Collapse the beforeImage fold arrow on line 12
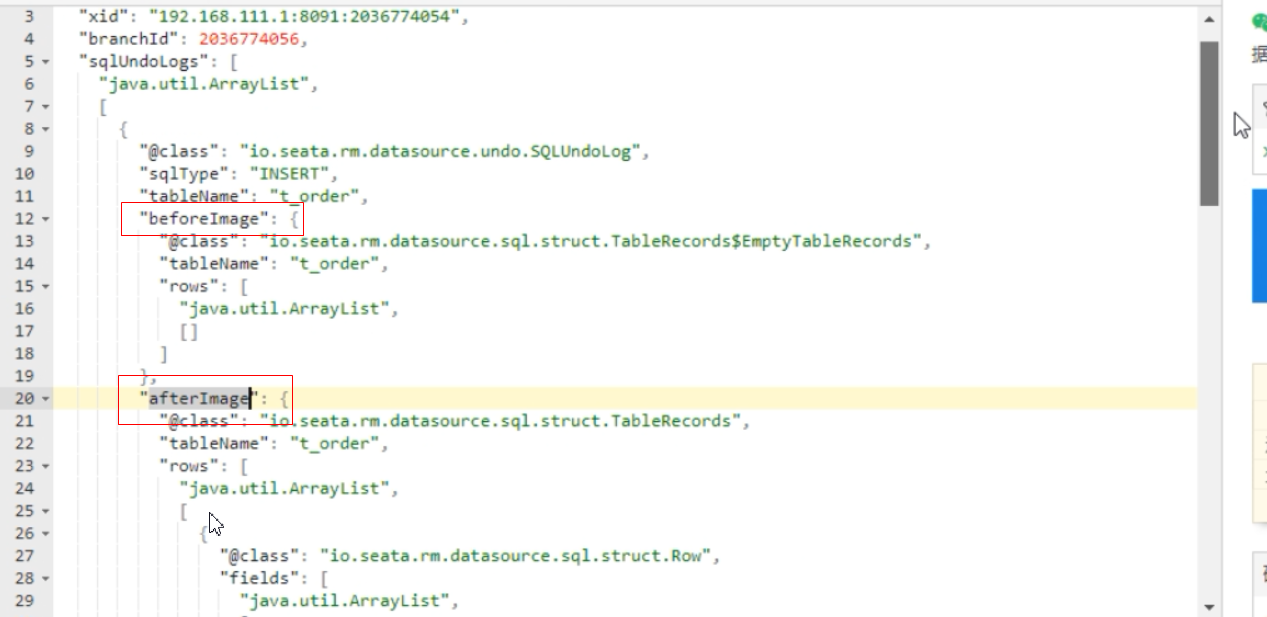Screen dimensions: 1267x617 [45, 219]
